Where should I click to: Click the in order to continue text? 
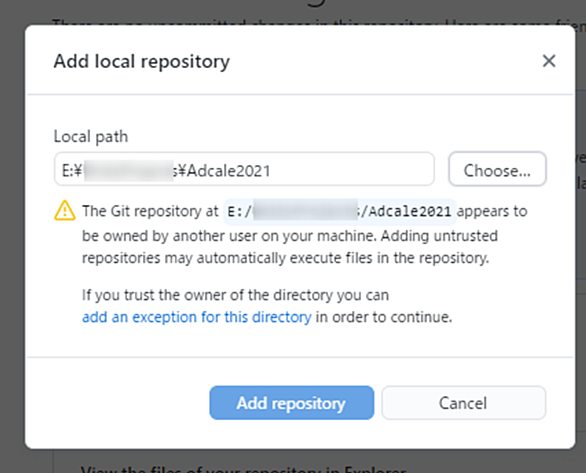384,317
